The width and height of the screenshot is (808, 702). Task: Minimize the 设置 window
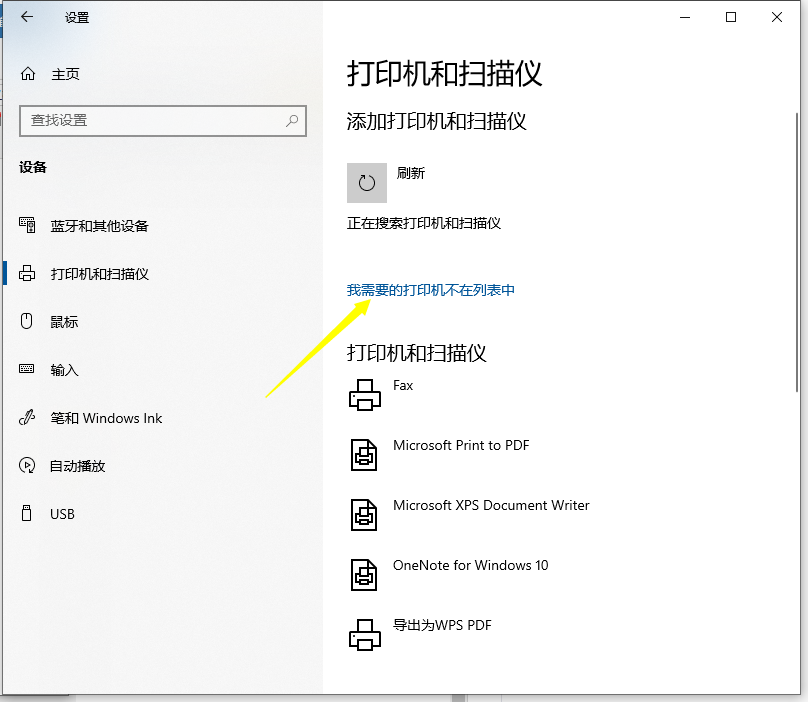[x=685, y=18]
